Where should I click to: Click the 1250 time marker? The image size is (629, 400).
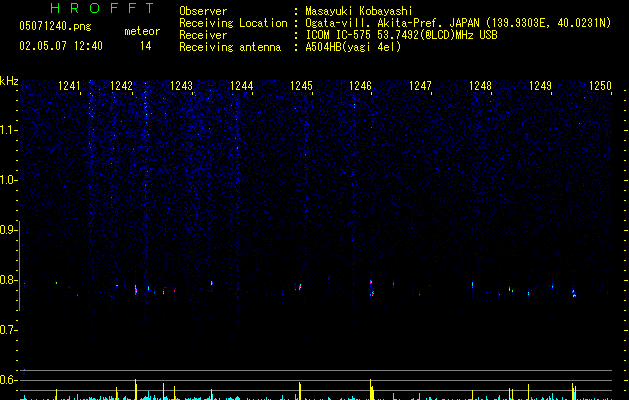(600, 86)
